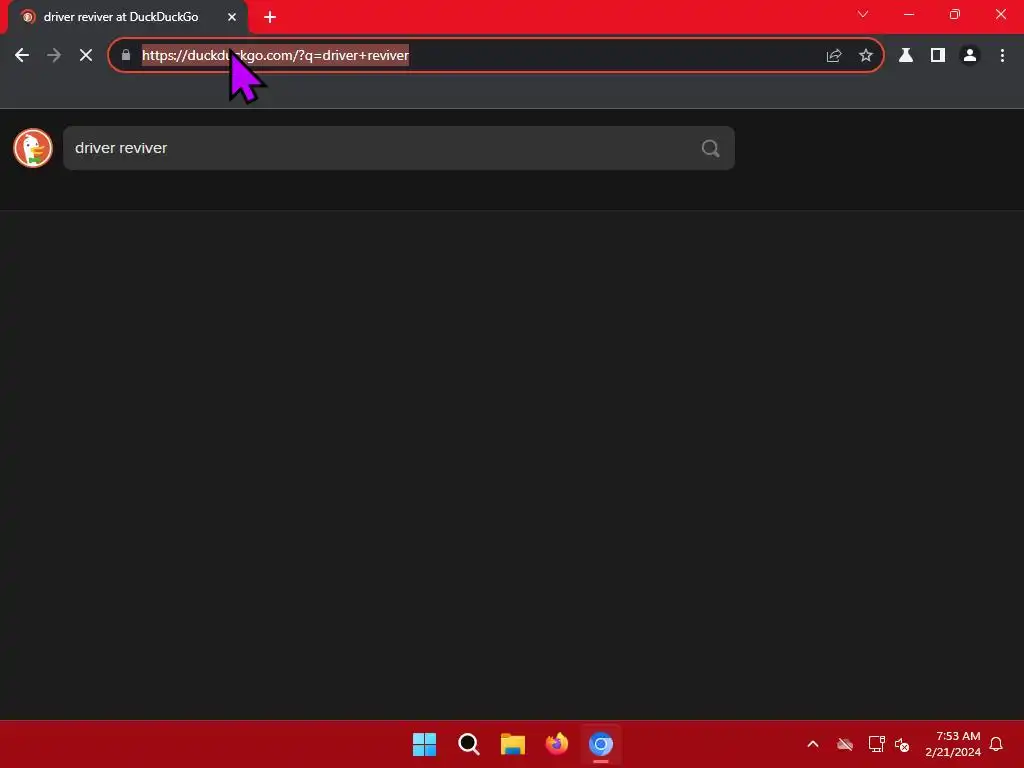Expand the tab search dropdown chevron

[x=863, y=14]
